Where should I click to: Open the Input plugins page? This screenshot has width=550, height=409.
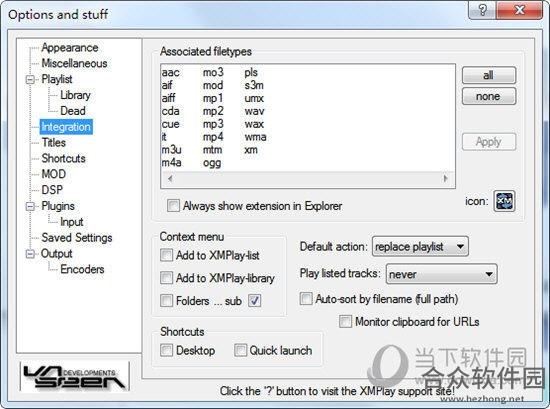72,222
